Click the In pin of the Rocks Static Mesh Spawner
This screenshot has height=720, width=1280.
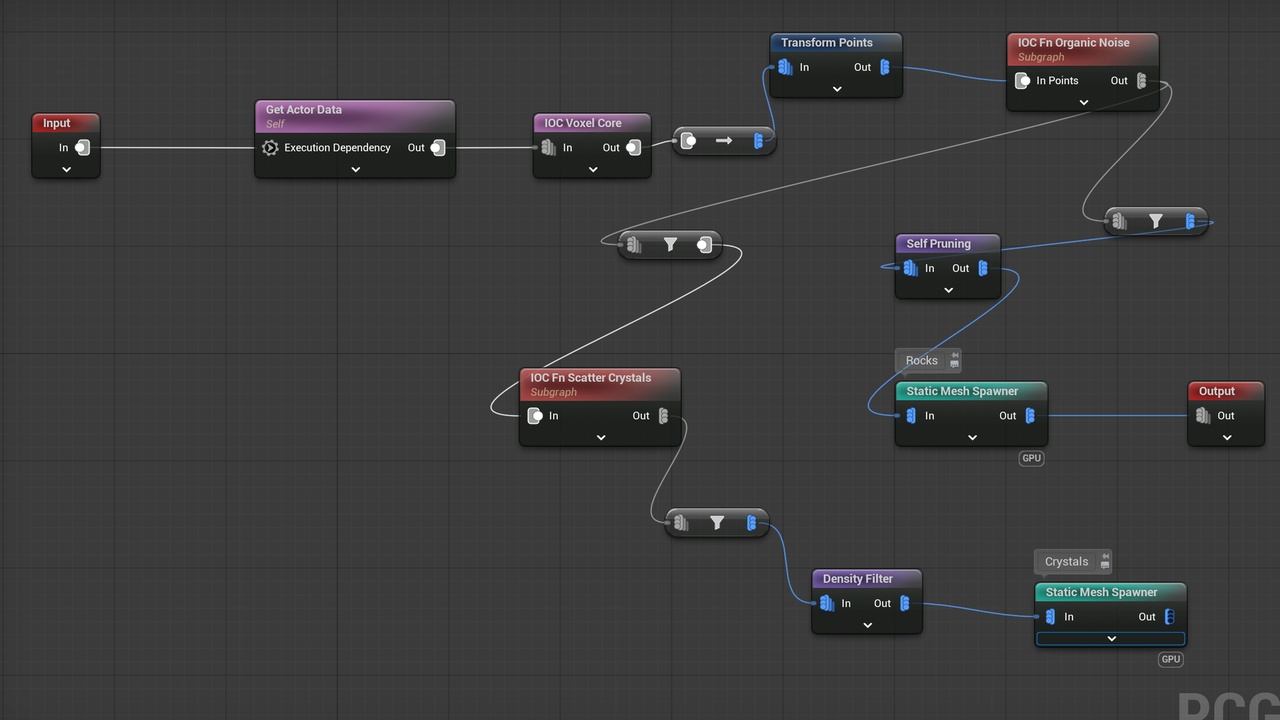click(x=911, y=416)
